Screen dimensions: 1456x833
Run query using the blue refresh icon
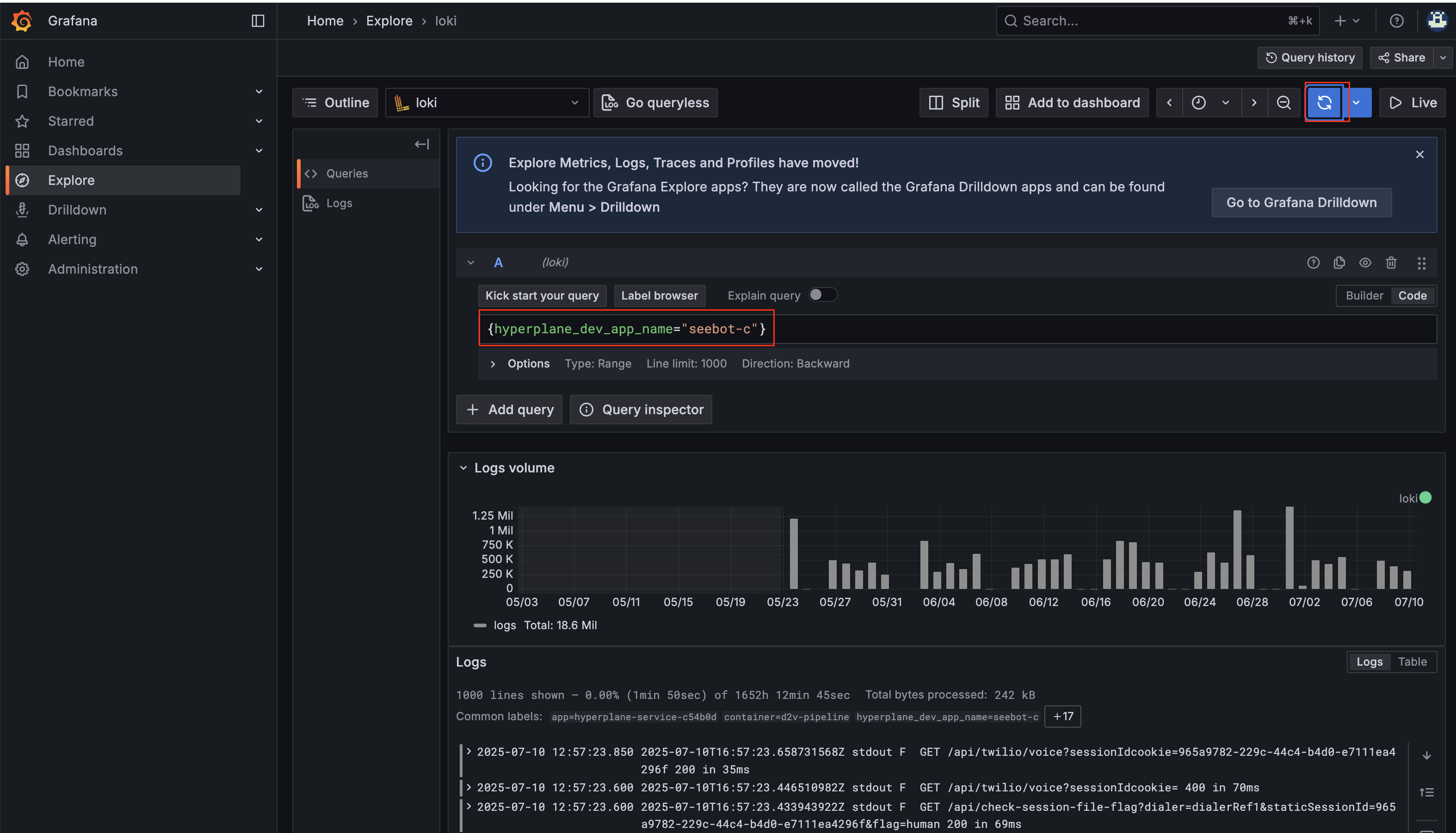(x=1324, y=103)
